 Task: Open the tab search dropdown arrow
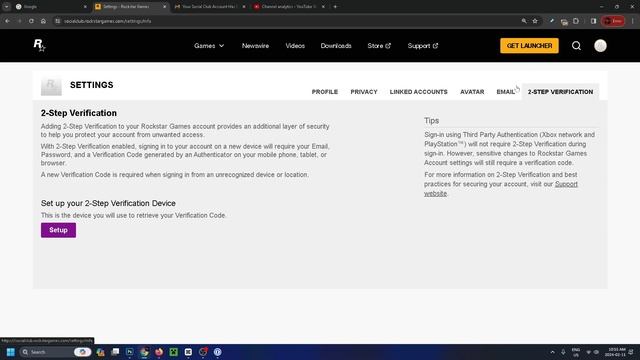point(7,7)
